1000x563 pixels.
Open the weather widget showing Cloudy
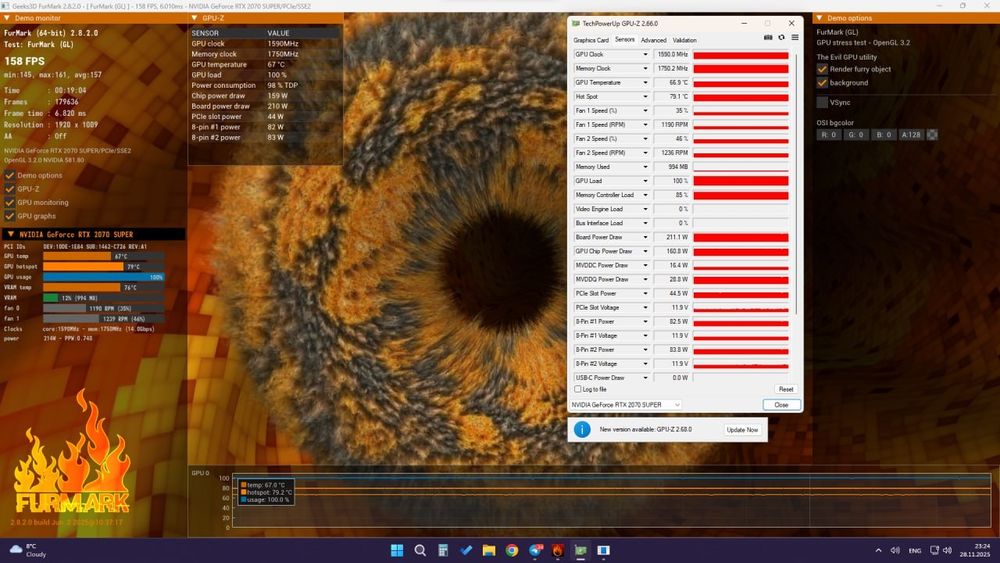[x=28, y=550]
